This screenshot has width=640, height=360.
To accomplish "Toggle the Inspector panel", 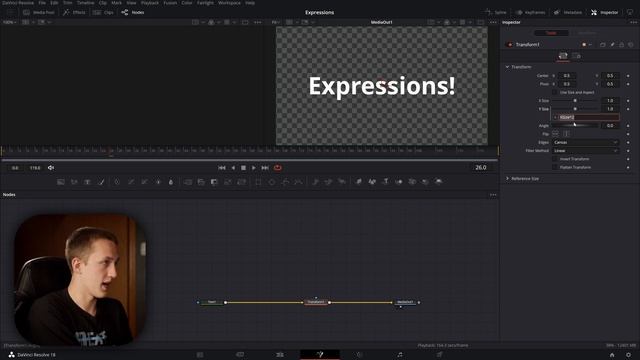I will click(x=604, y=12).
